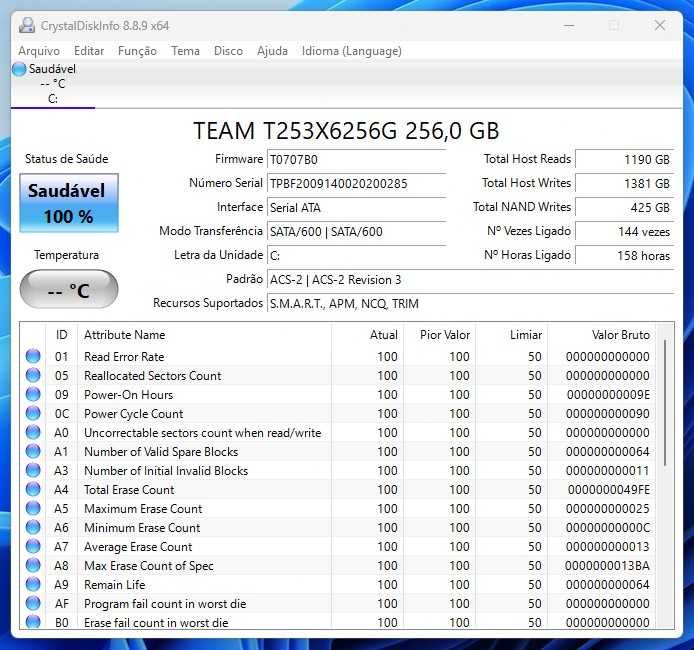The image size is (694, 650).
Task: Click the CrystalDiskInfo app icon in title bar
Action: (27, 25)
